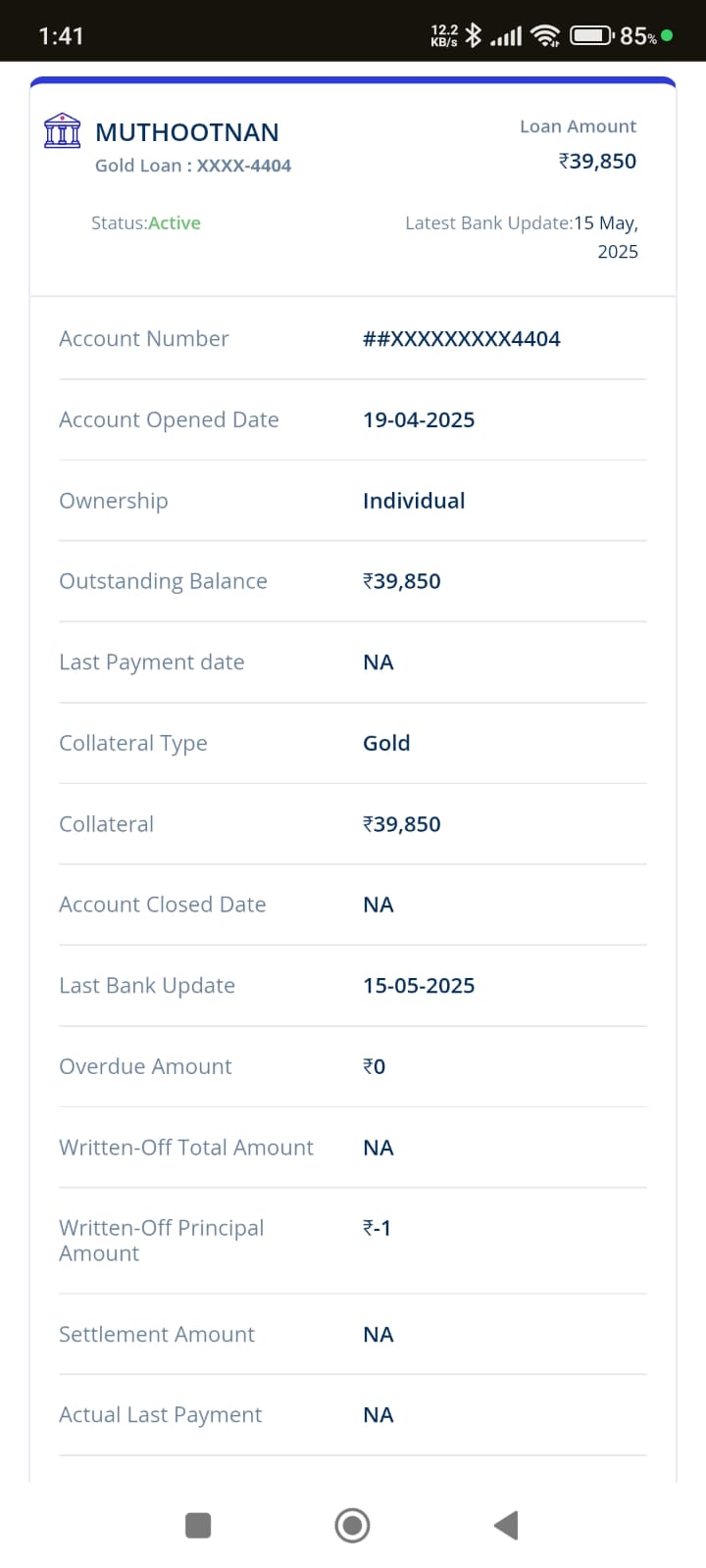Tap the Bluetooth icon in status bar
Screen dimensions: 706x1568
(x=474, y=36)
